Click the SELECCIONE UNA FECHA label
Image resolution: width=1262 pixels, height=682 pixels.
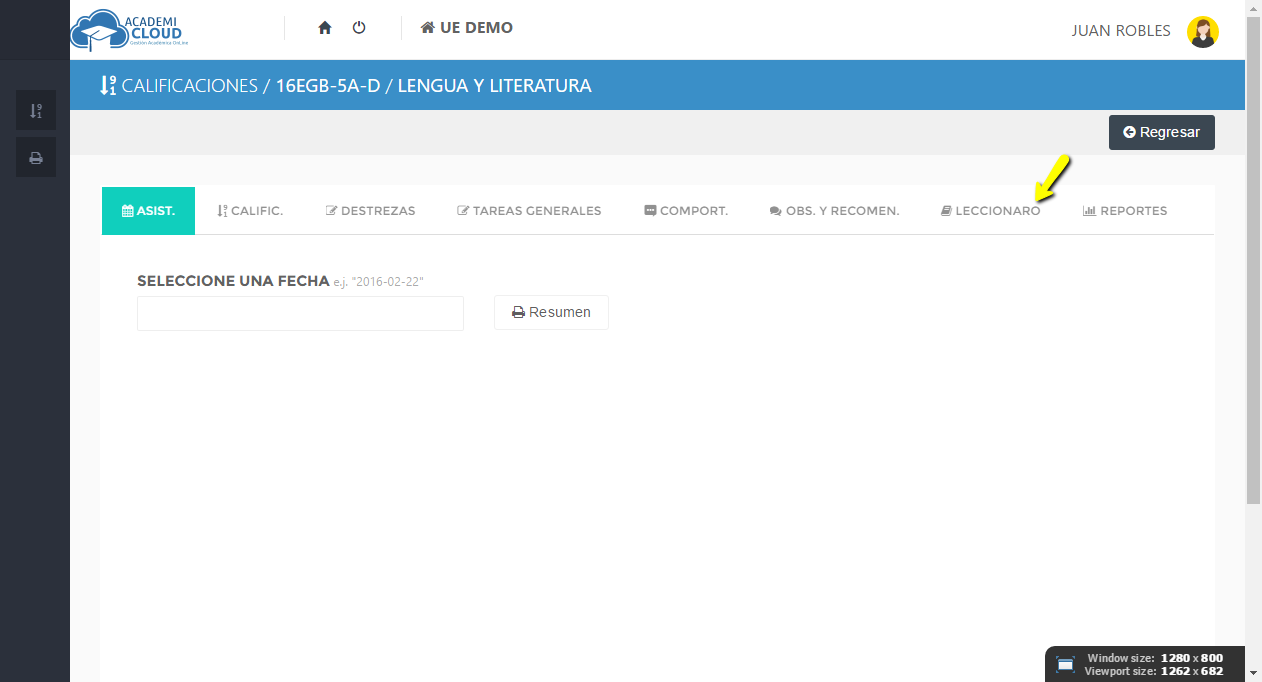(x=233, y=281)
